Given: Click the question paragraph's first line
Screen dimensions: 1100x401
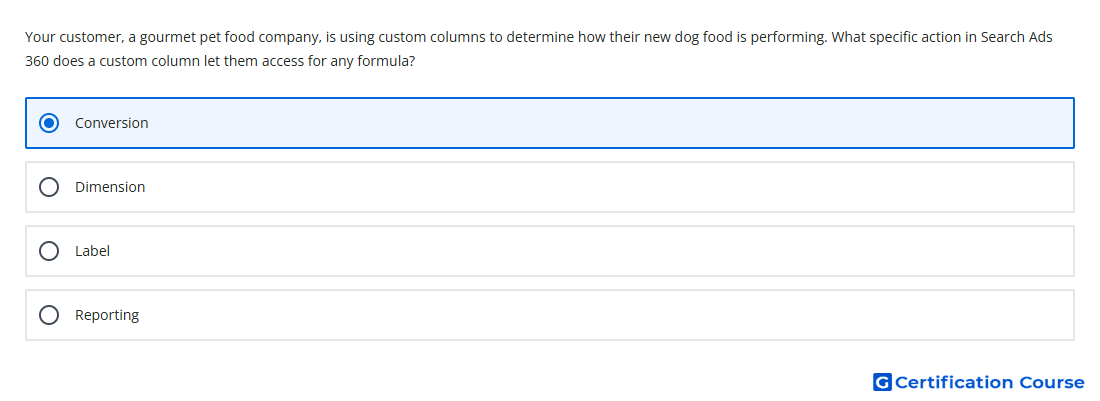Looking at the screenshot, I should tap(539, 37).
